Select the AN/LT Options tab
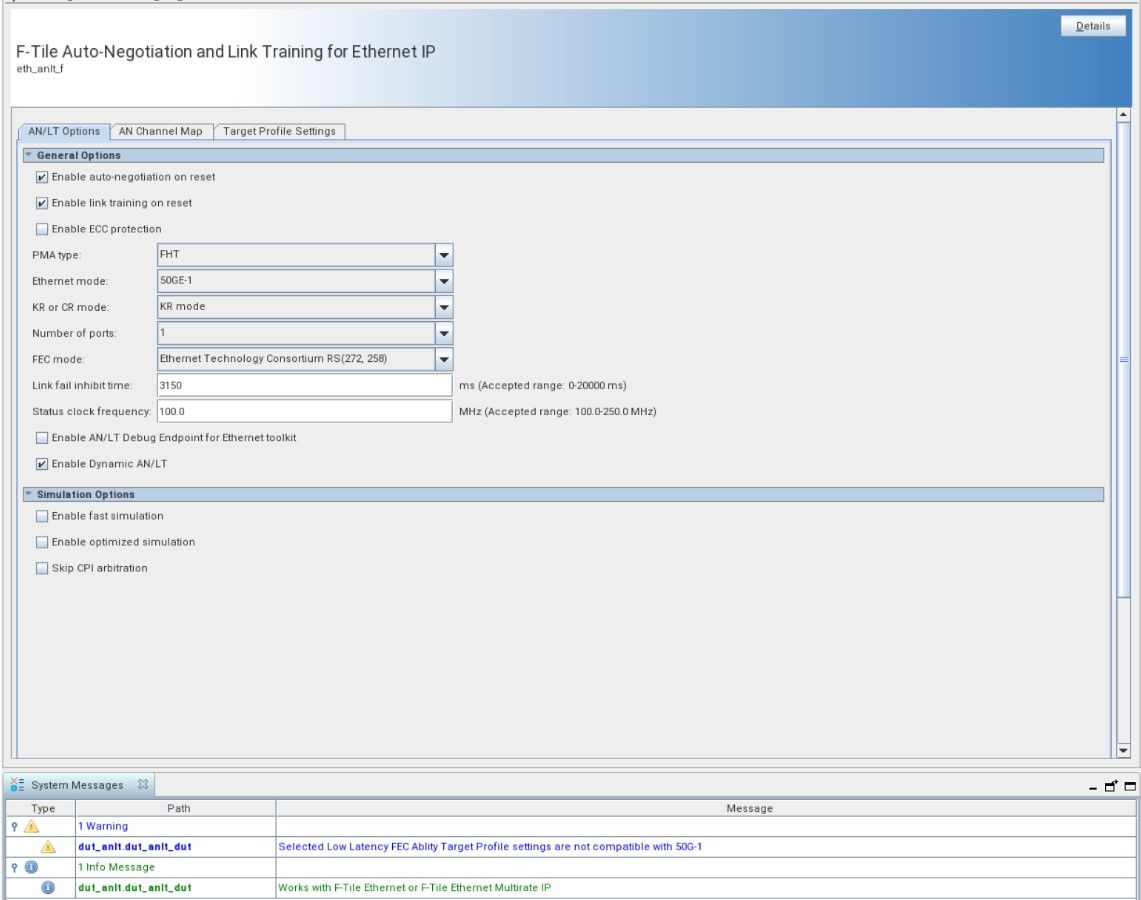The width and height of the screenshot is (1141, 900). pos(64,131)
